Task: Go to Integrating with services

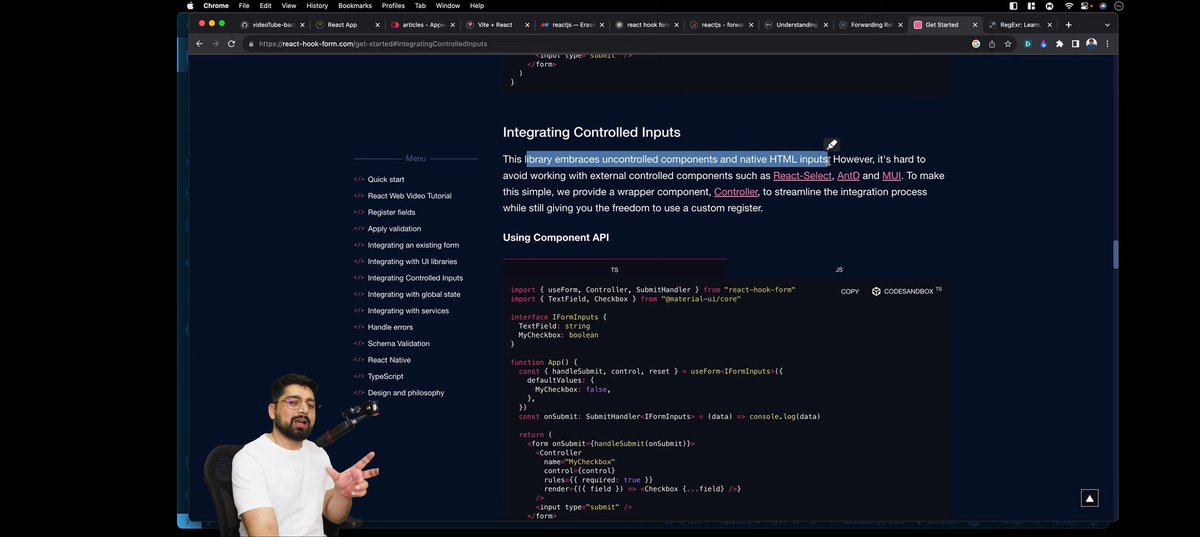Action: point(408,311)
